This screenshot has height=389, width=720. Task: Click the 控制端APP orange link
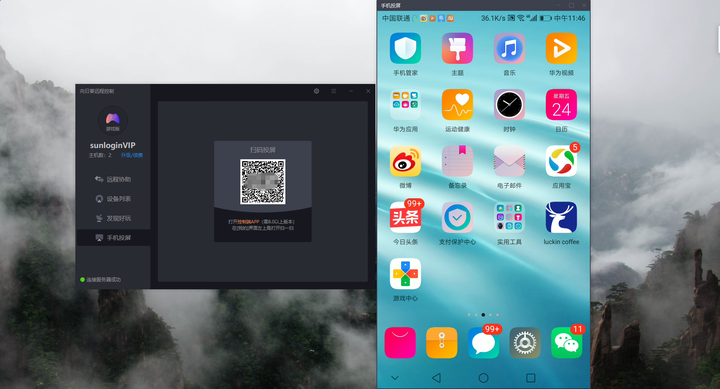[248, 222]
